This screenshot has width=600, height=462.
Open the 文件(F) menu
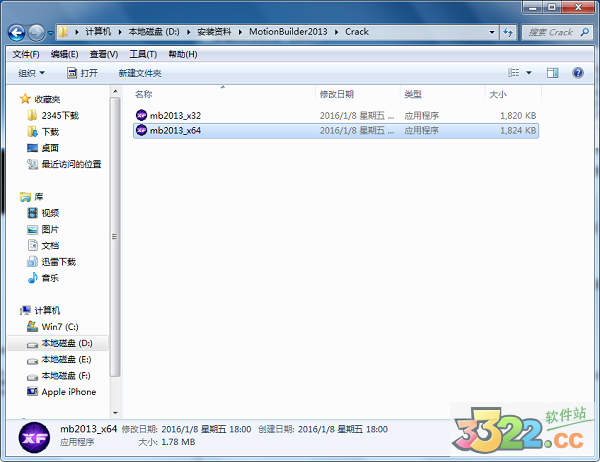pyautogui.click(x=26, y=54)
